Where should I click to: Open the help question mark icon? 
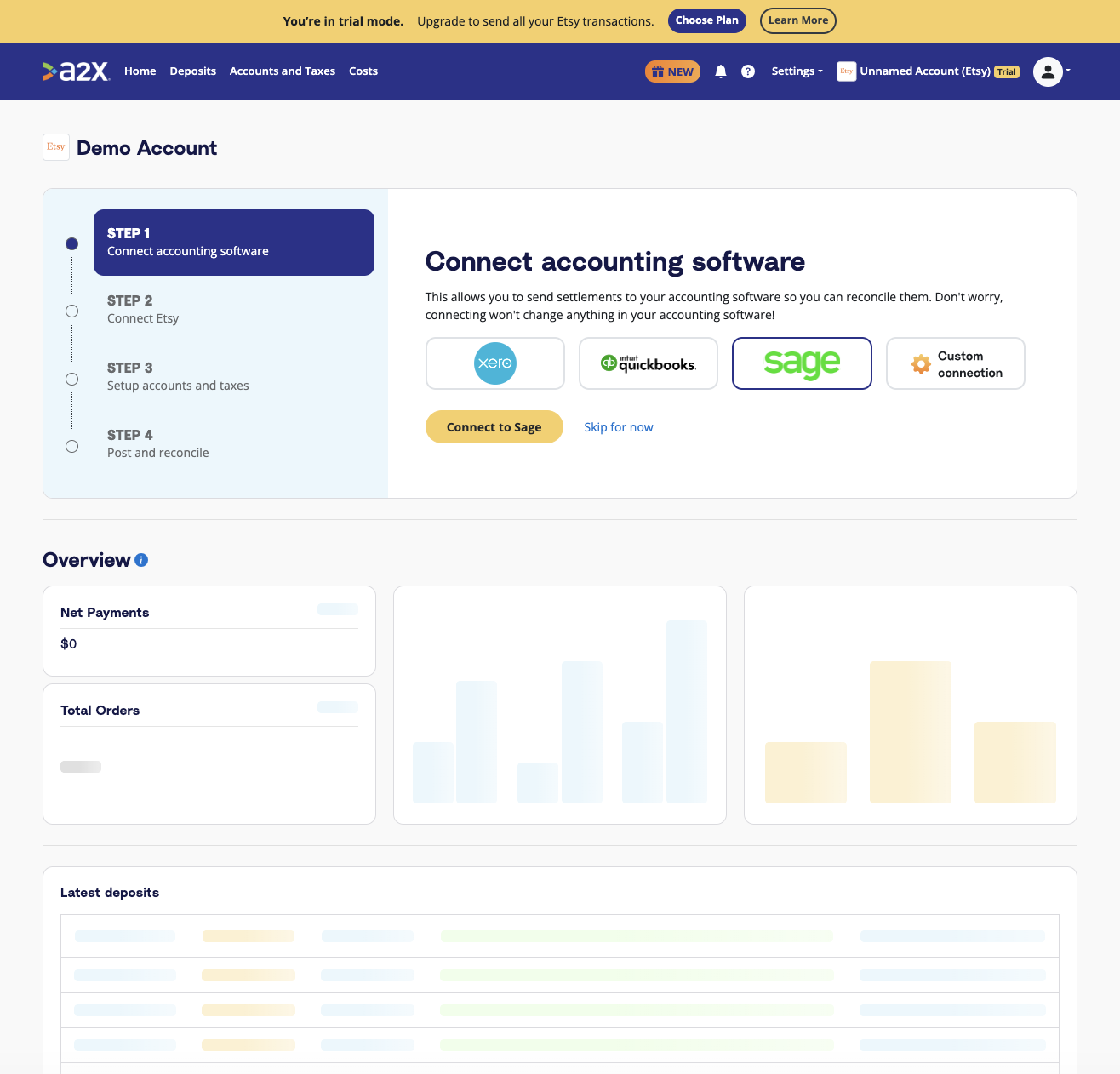748,71
